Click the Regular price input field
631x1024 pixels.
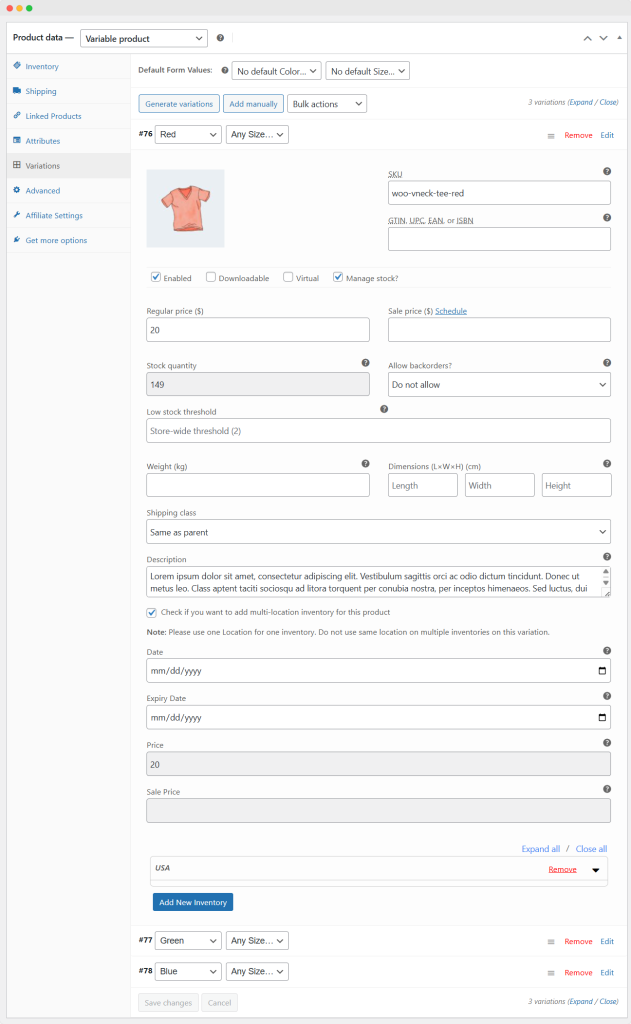[x=258, y=330]
